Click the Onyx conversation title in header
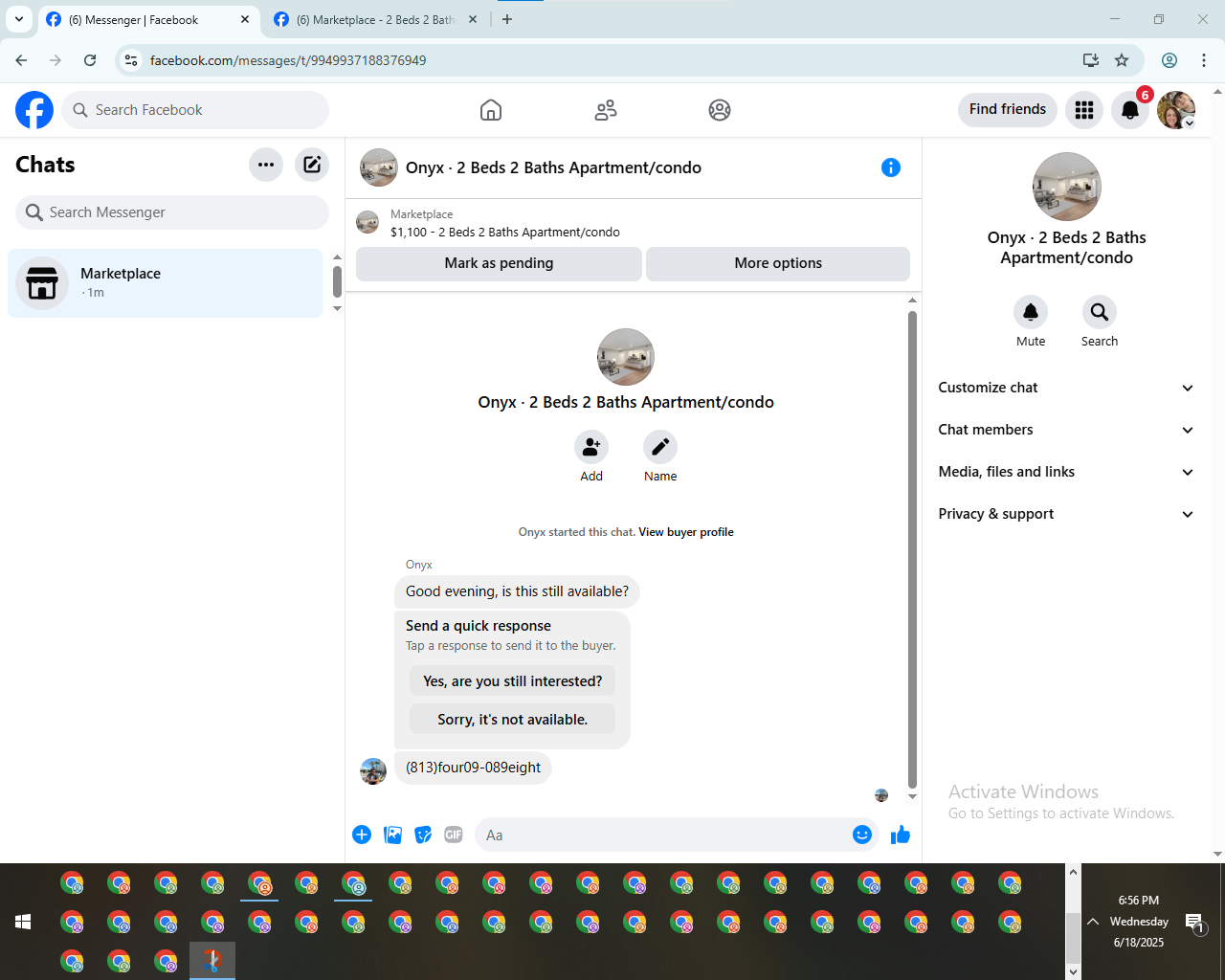Image resolution: width=1225 pixels, height=980 pixels. [x=553, y=167]
